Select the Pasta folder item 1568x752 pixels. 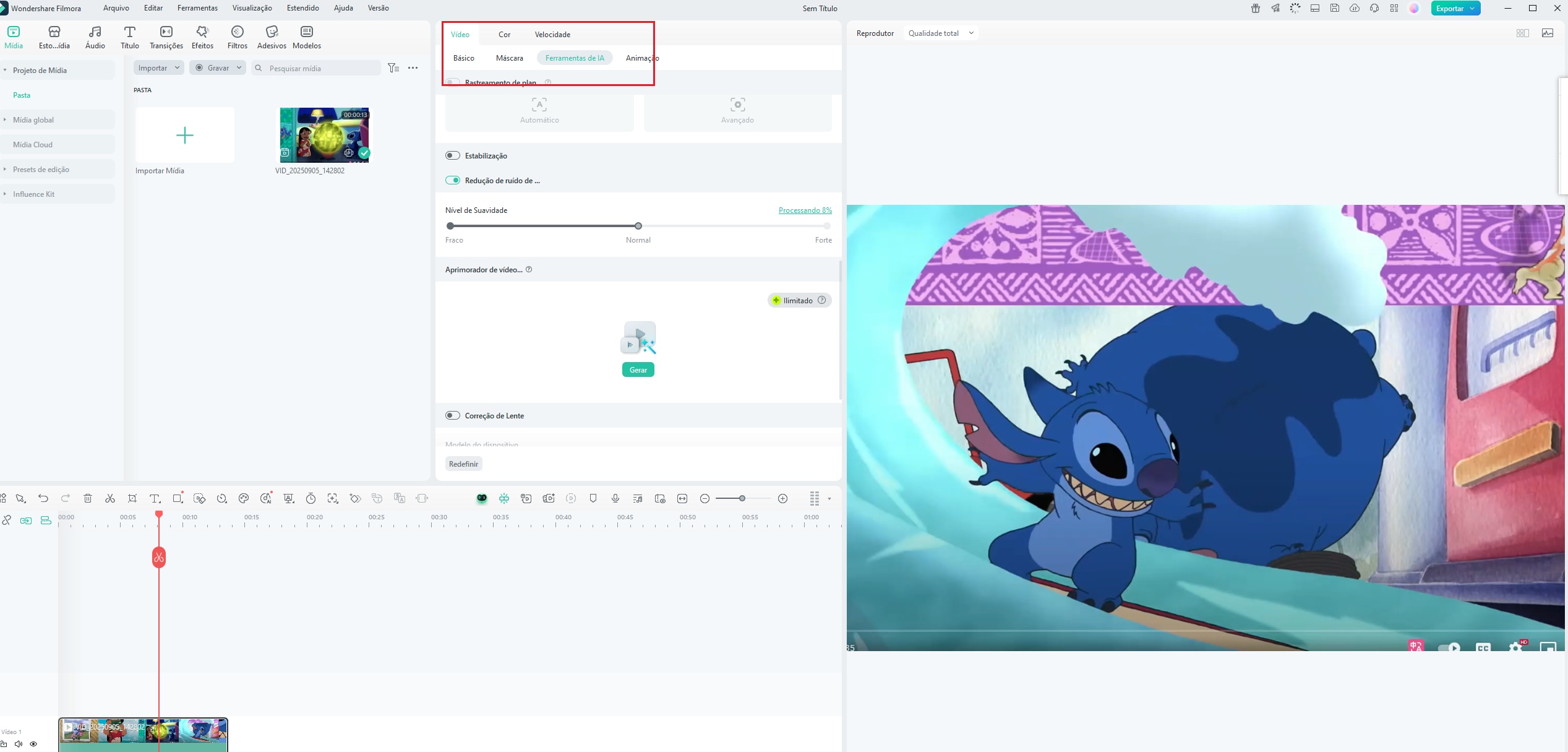point(22,95)
